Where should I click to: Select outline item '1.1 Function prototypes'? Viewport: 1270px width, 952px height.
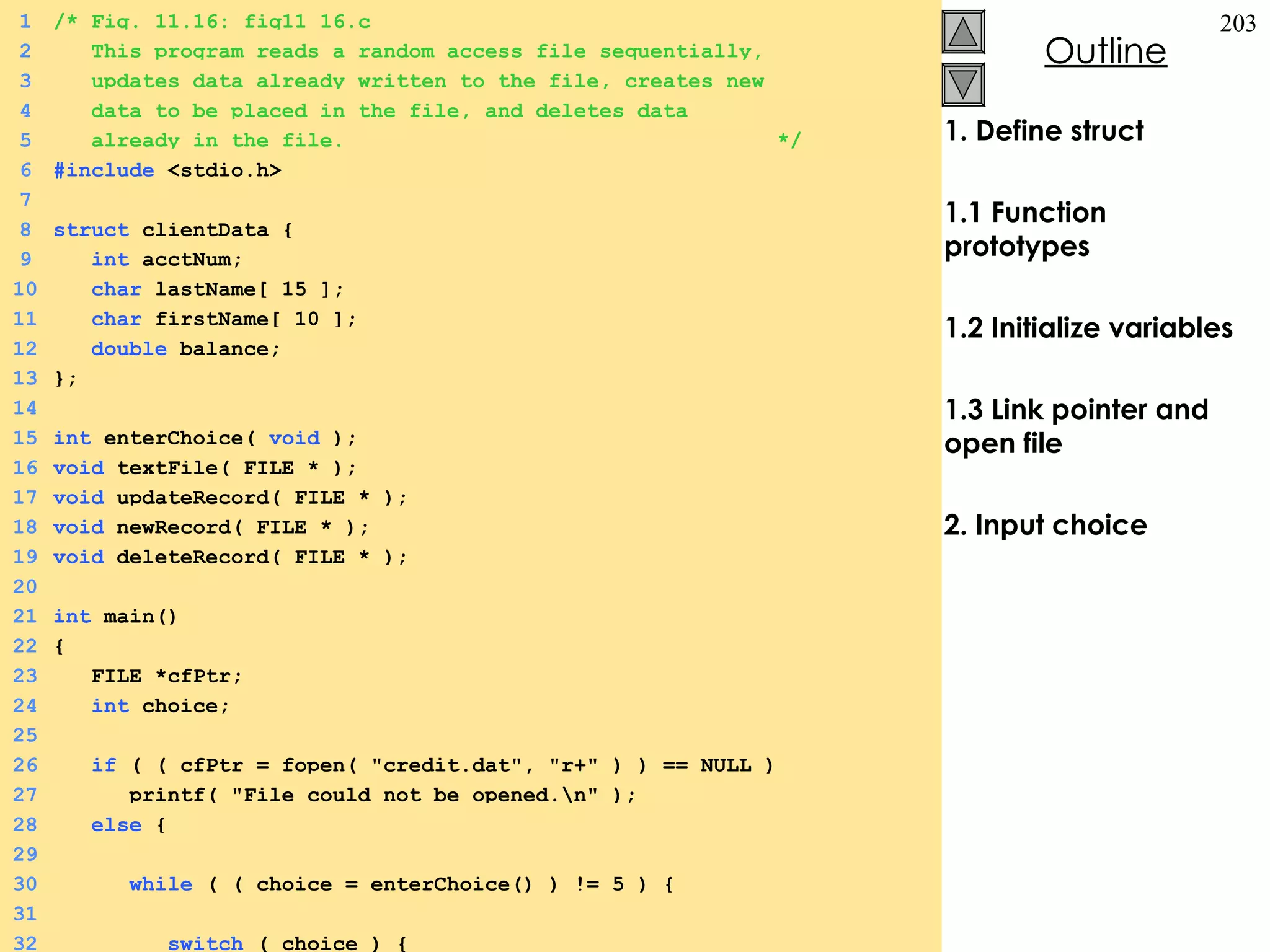(x=1025, y=229)
